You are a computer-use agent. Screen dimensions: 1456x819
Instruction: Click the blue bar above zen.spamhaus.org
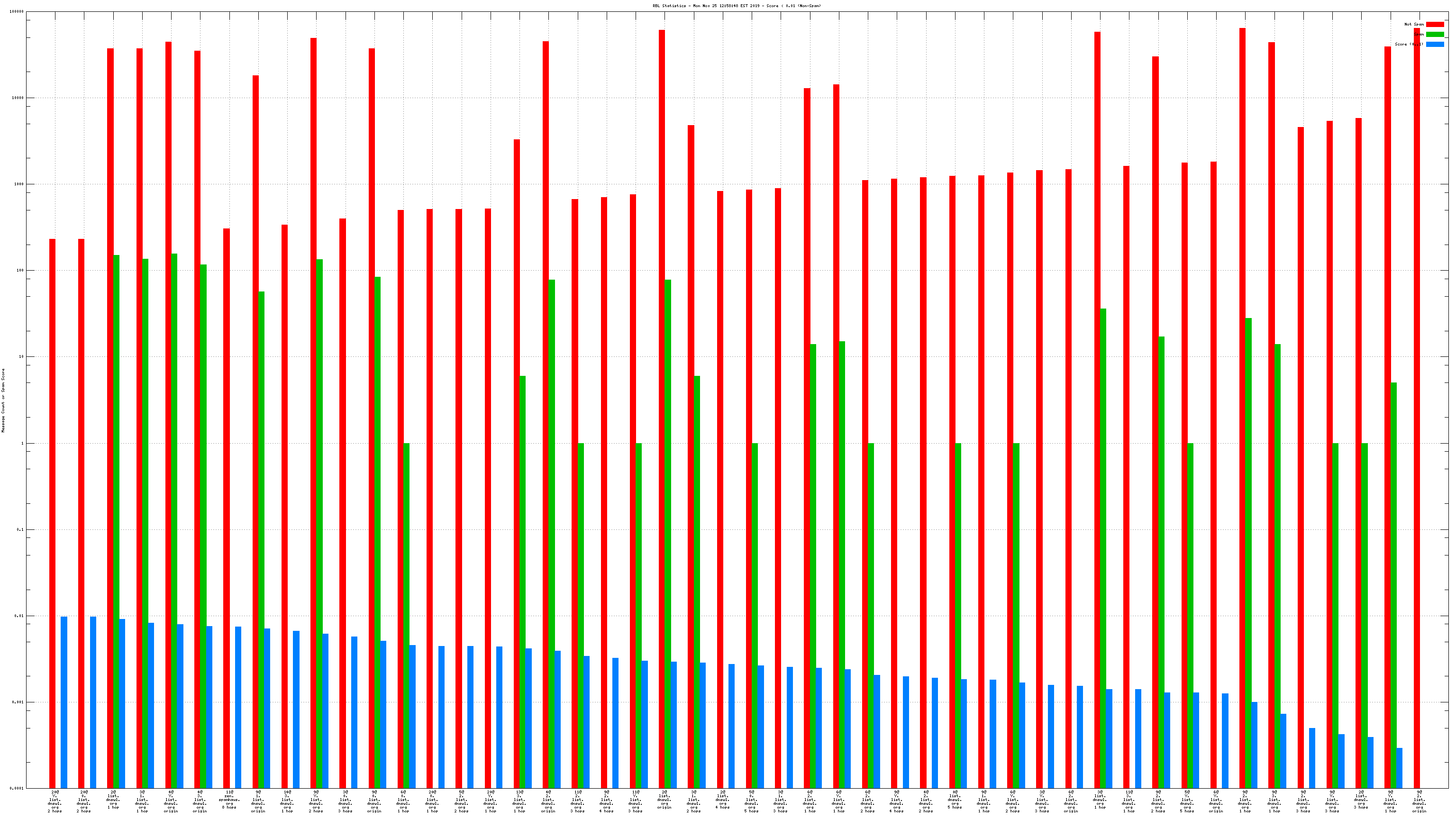[x=238, y=707]
